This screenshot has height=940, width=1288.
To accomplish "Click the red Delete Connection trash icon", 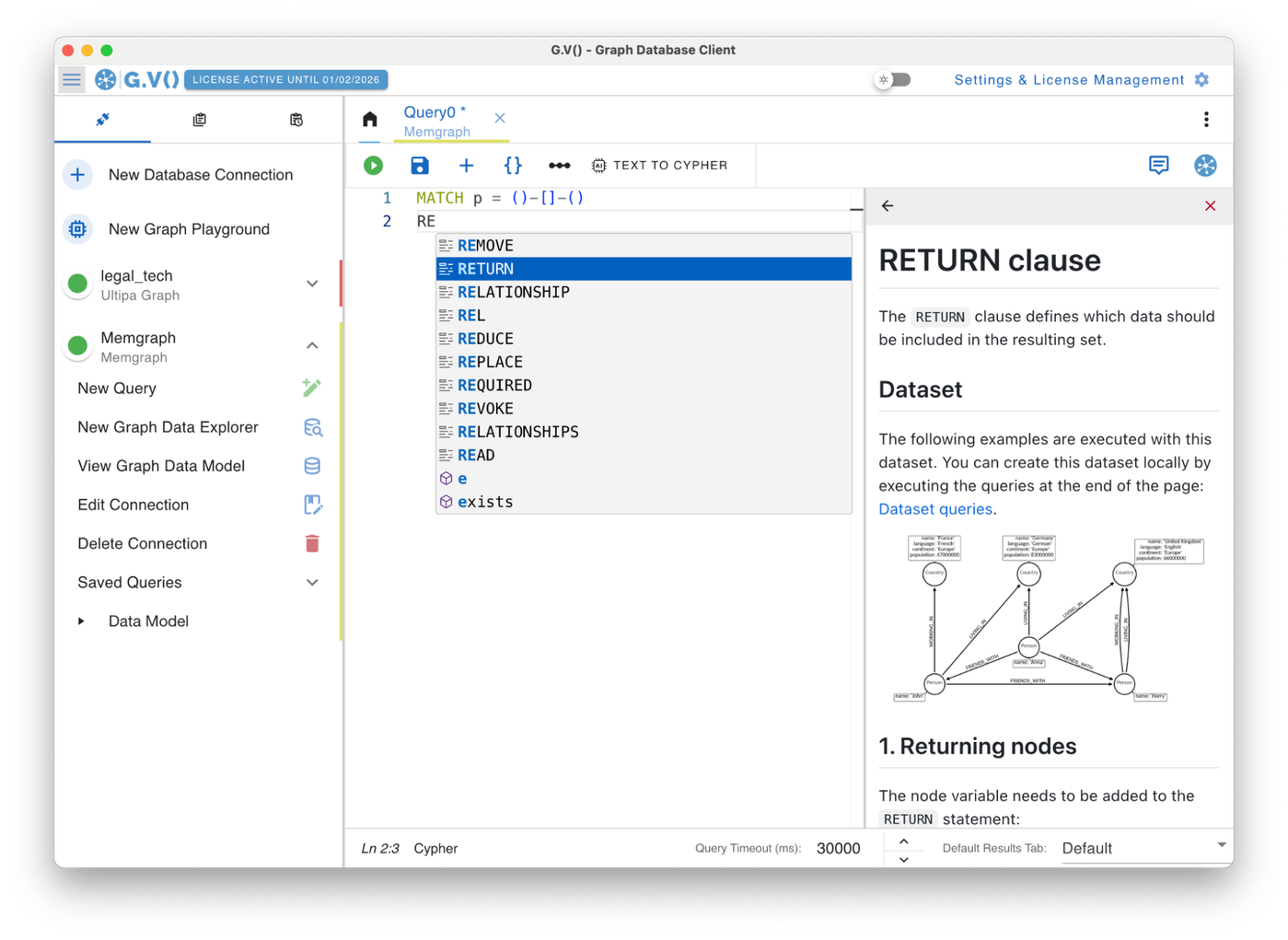I will click(x=312, y=543).
